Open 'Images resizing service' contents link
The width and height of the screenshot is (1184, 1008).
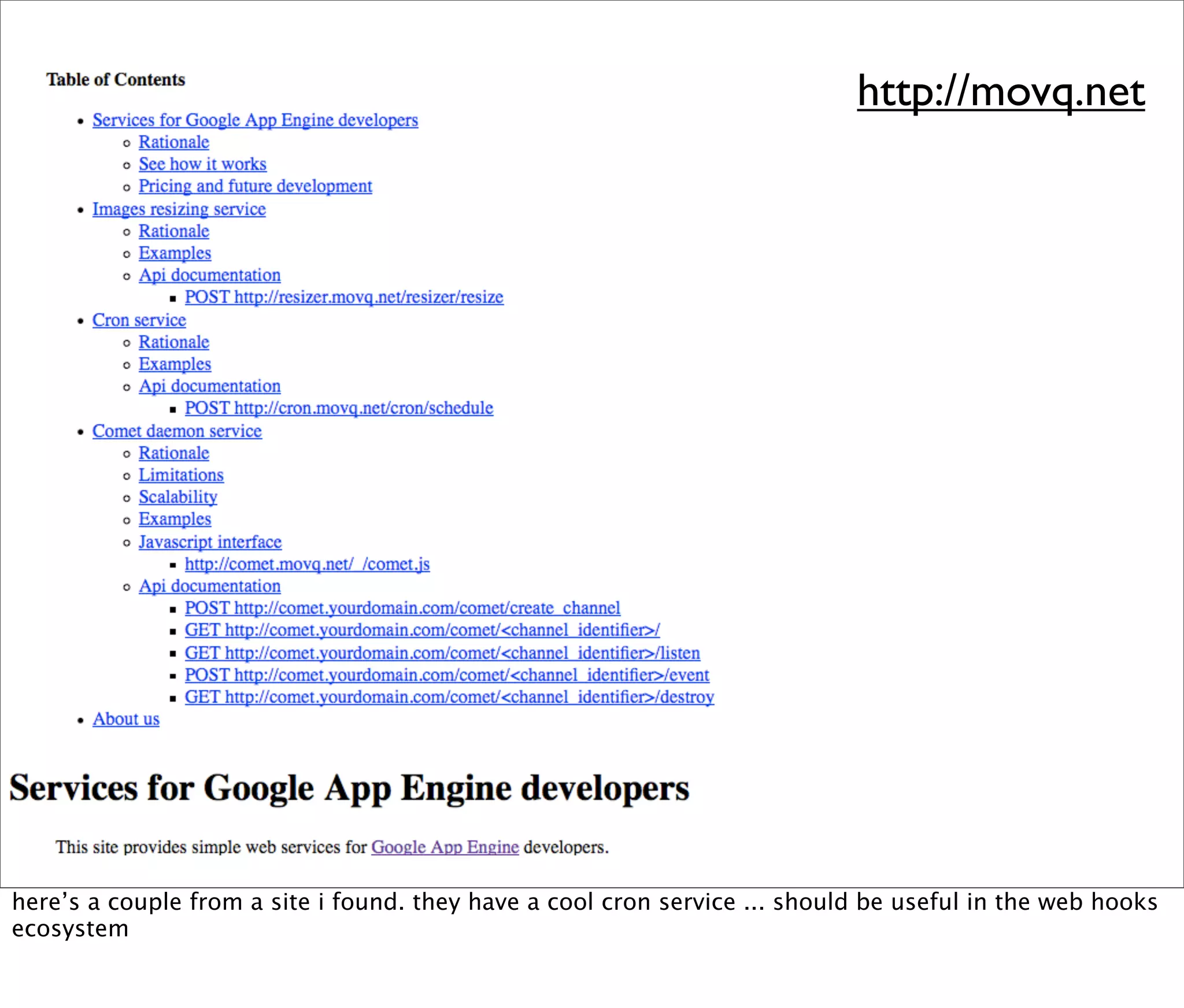179,209
